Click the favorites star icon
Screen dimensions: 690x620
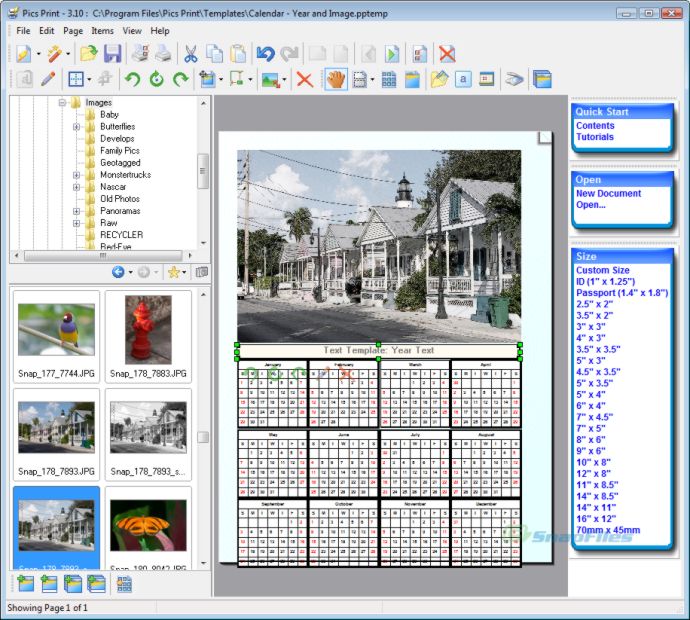174,272
